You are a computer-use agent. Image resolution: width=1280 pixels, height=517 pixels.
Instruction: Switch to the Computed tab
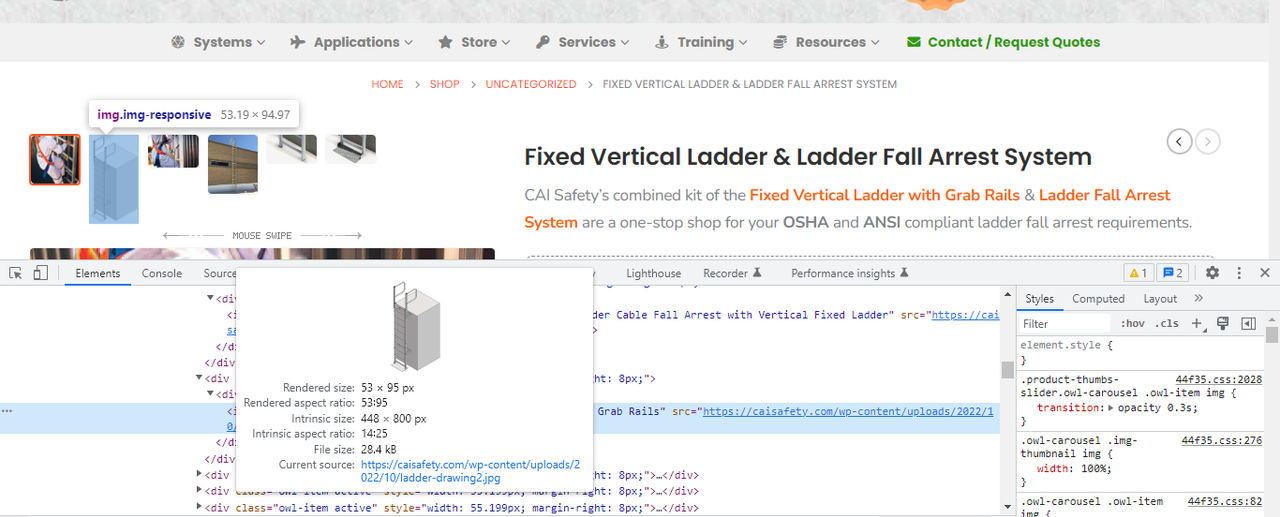tap(1098, 298)
